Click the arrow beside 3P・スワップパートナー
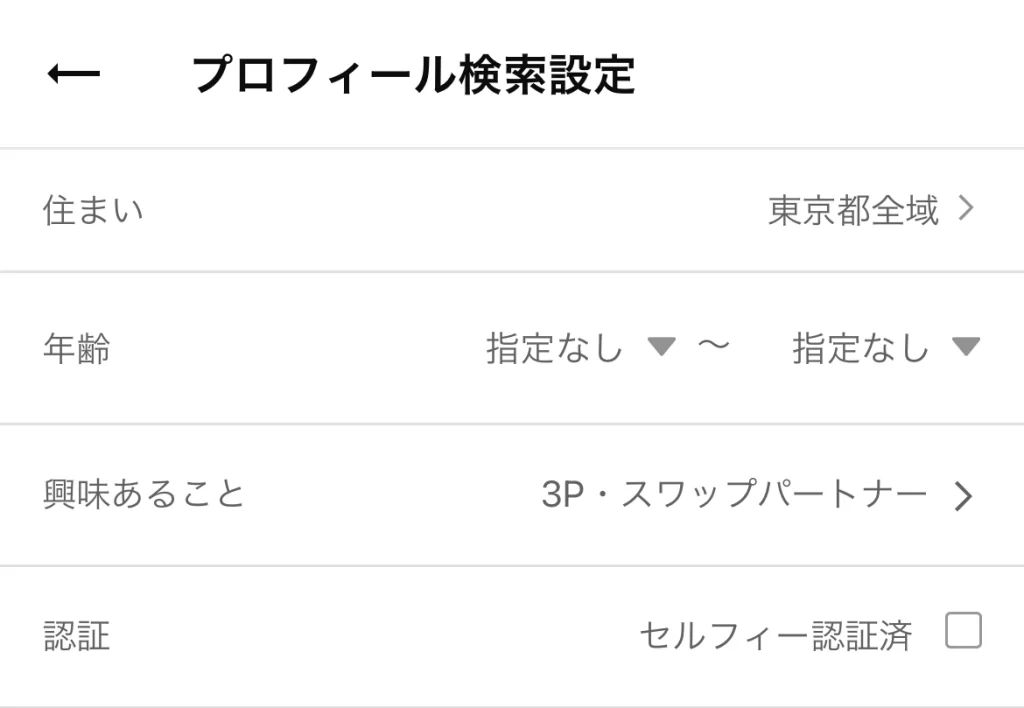The height and width of the screenshot is (708, 1024). [963, 495]
